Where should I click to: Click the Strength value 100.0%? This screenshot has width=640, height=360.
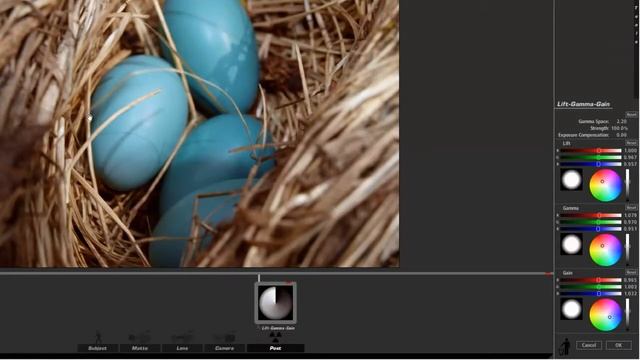(620, 128)
